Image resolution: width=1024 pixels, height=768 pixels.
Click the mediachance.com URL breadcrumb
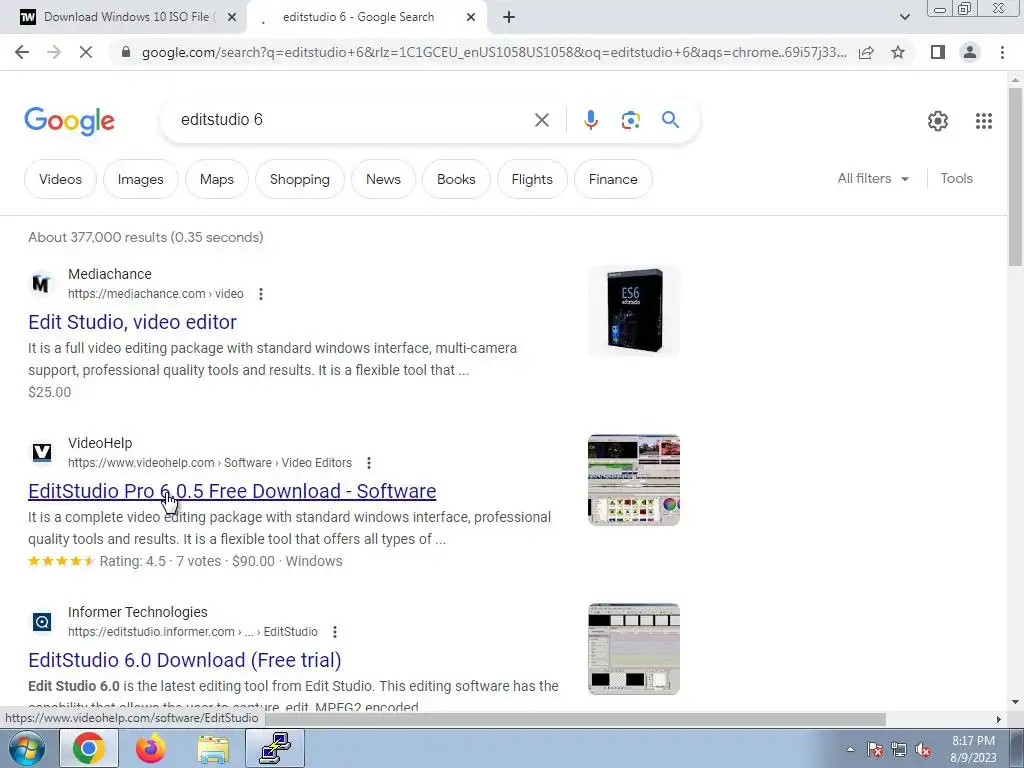click(x=155, y=294)
